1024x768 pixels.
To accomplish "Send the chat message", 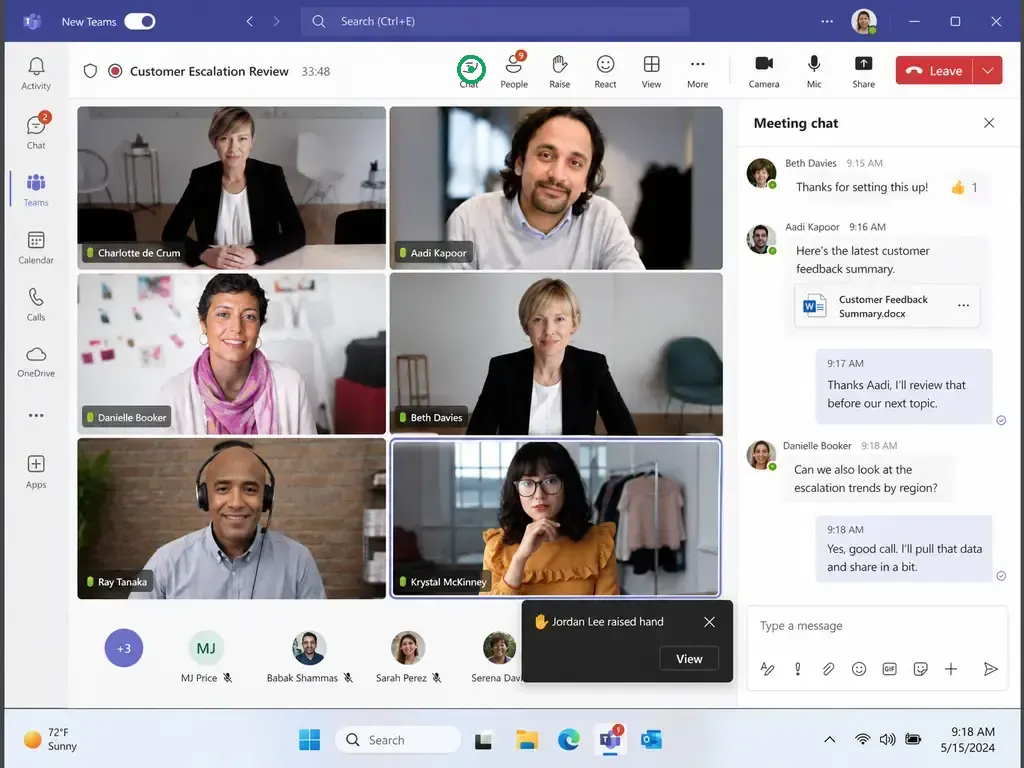I will (x=990, y=669).
